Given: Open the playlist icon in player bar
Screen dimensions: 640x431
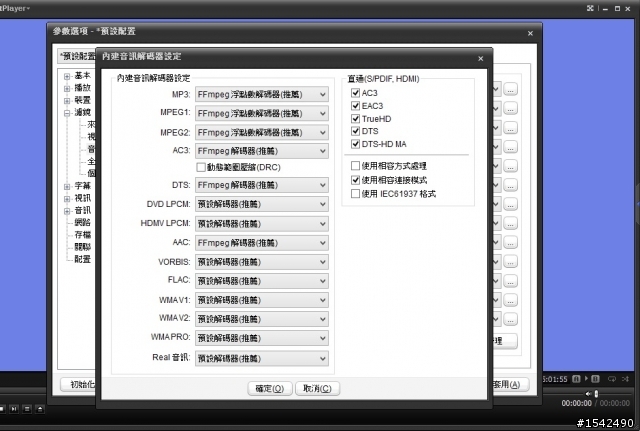Looking at the screenshot, I should click(27, 409).
